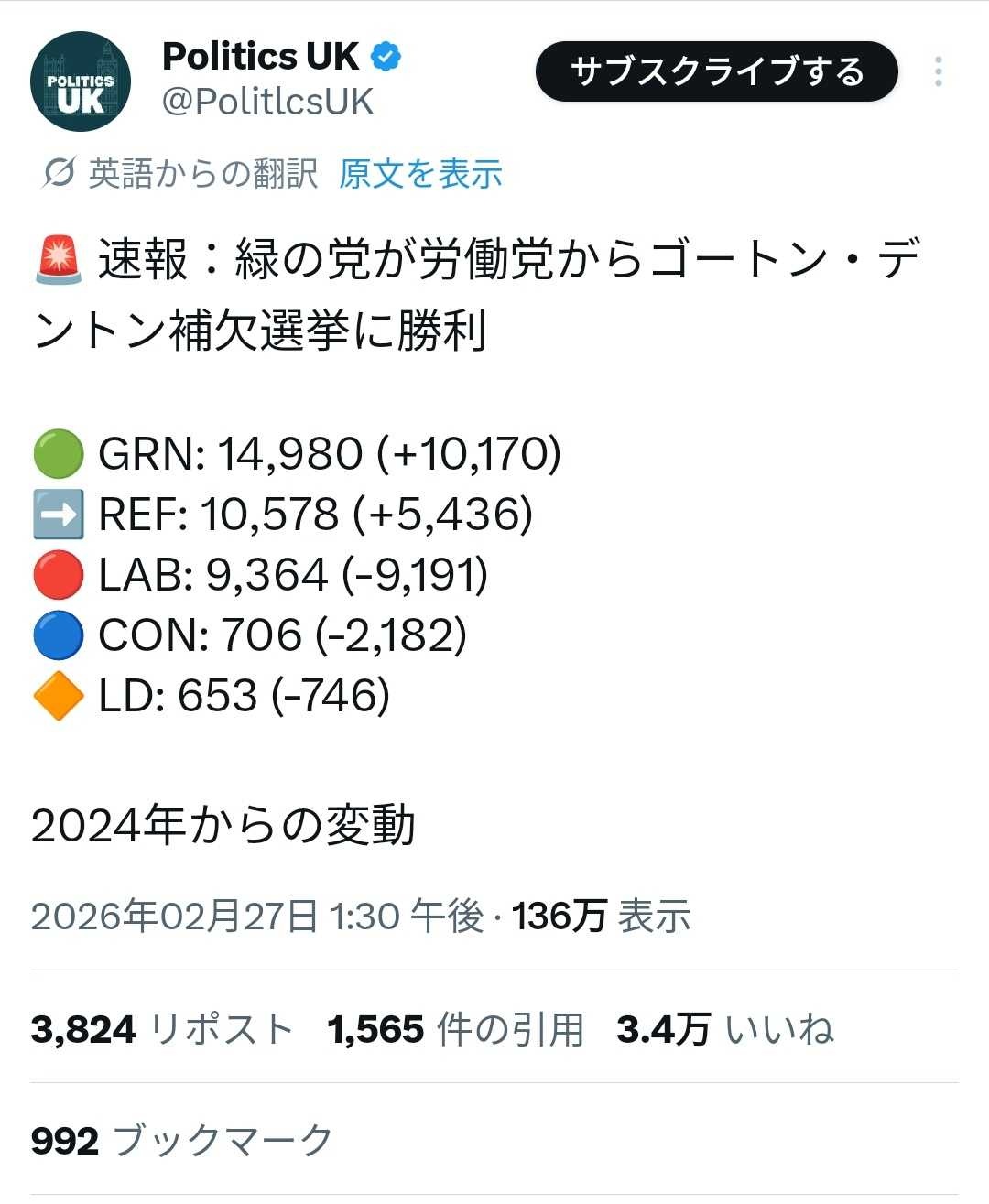989x1204 pixels.
Task: Show original text via 原文を表示
Action: click(x=420, y=173)
